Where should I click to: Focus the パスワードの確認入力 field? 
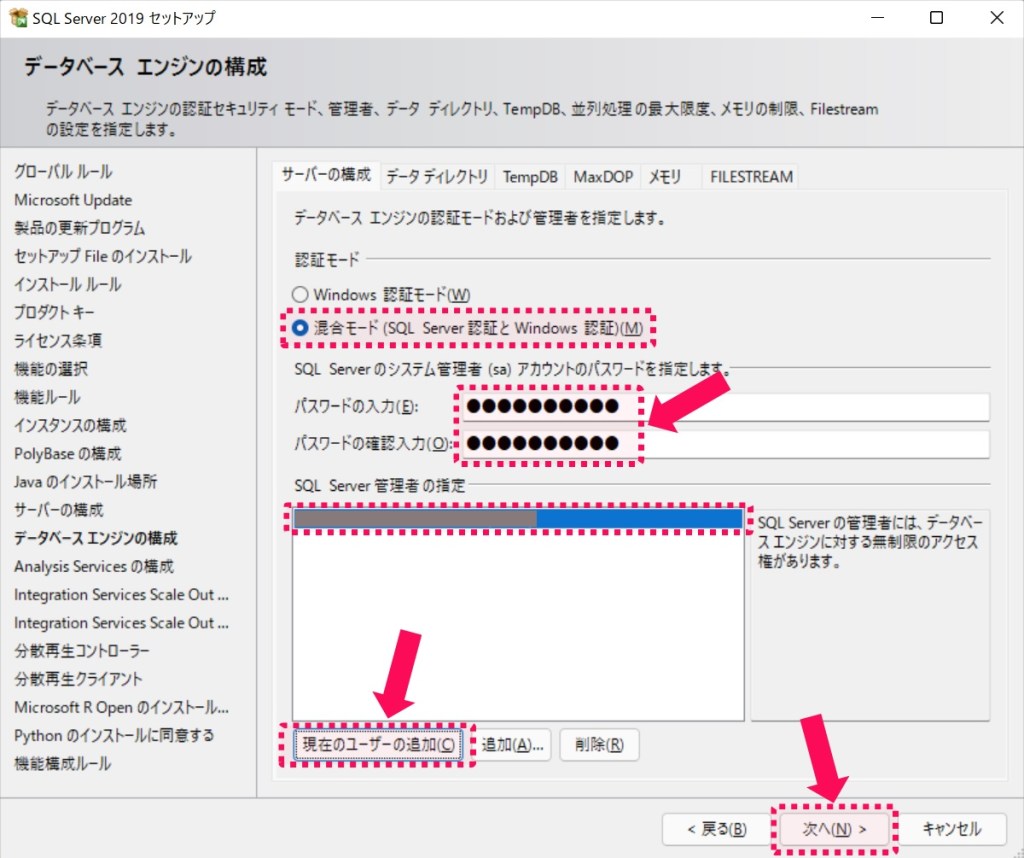[726, 444]
